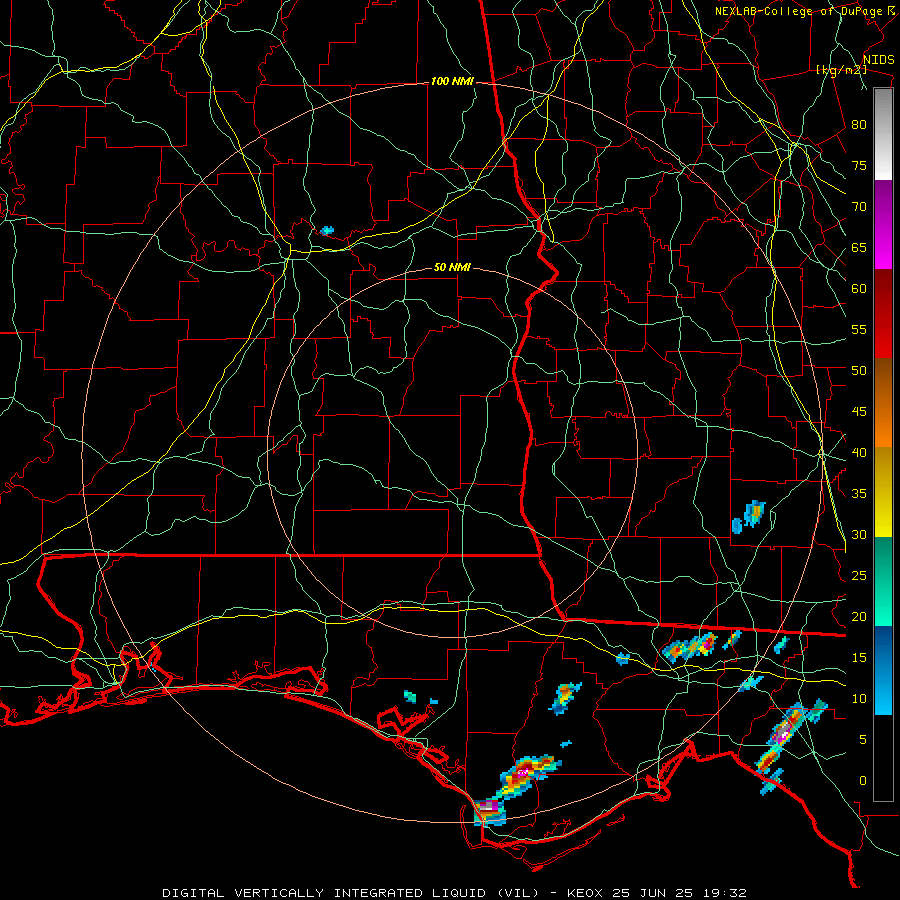Click the [kg/m2] units label
Image resolution: width=900 pixels, height=900 pixels.
tap(841, 70)
